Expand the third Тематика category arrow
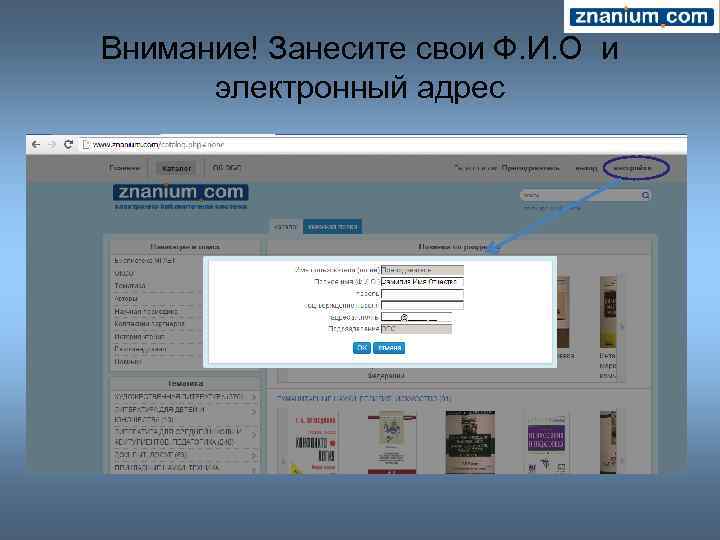Screen dimensions: 720x540 tap(253, 434)
